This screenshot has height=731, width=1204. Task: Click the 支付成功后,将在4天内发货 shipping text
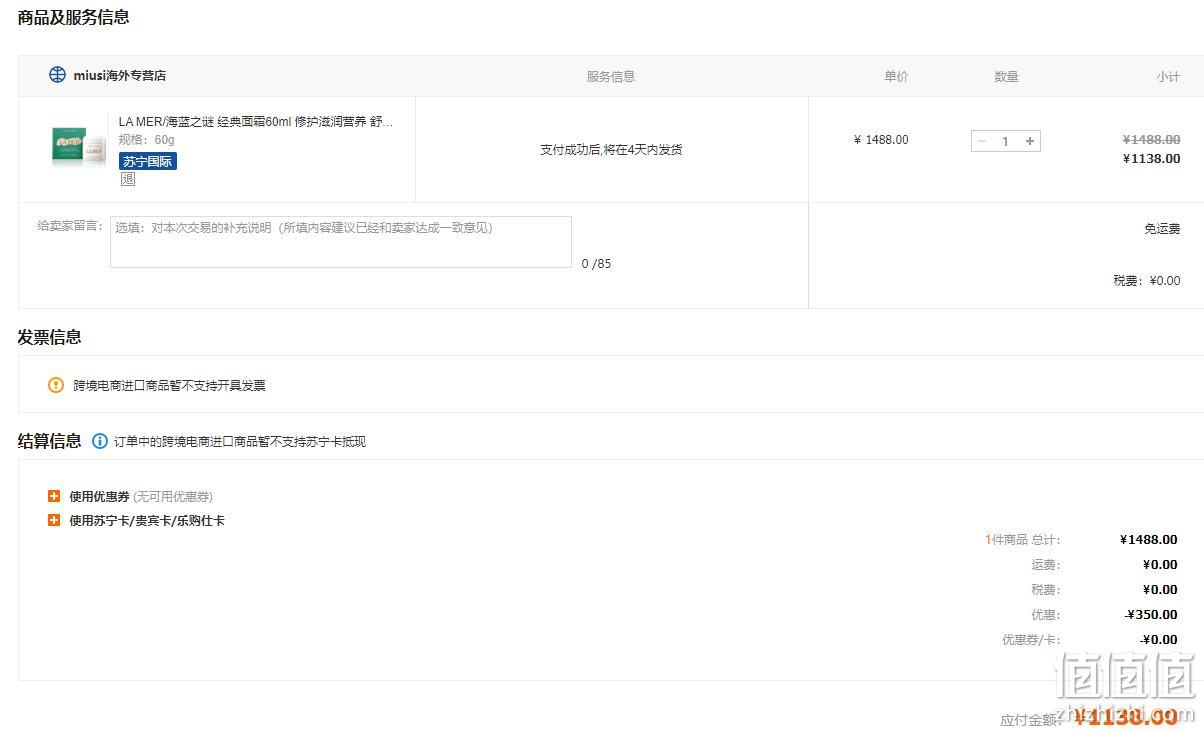tap(611, 150)
